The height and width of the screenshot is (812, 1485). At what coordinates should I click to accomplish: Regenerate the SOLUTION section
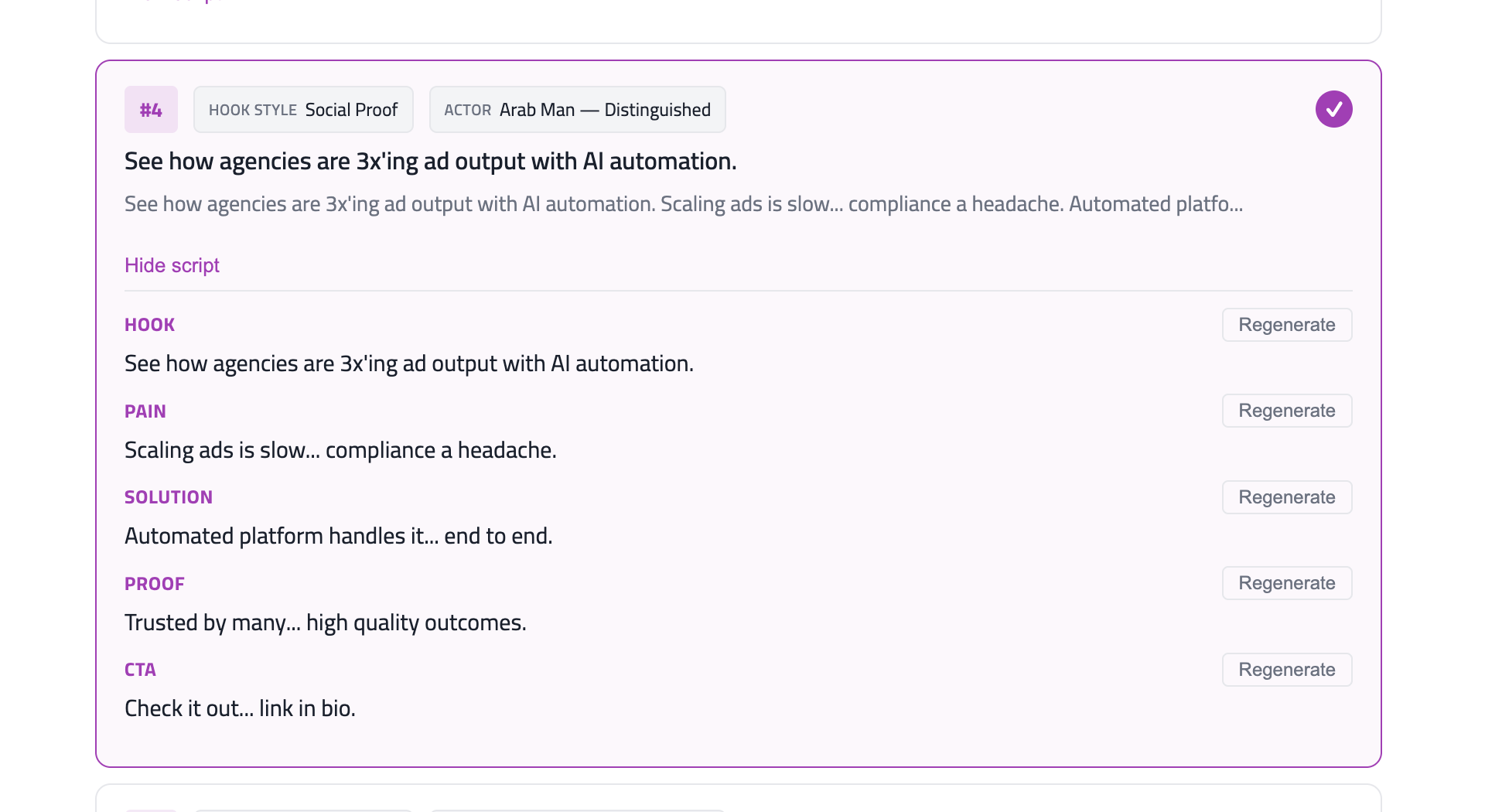point(1286,497)
